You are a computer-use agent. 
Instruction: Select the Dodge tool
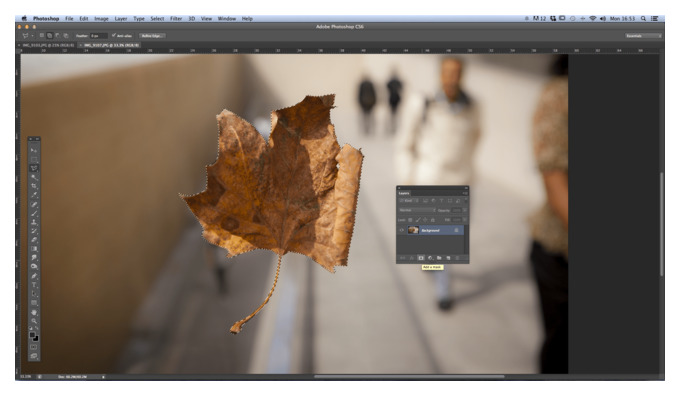click(x=34, y=266)
